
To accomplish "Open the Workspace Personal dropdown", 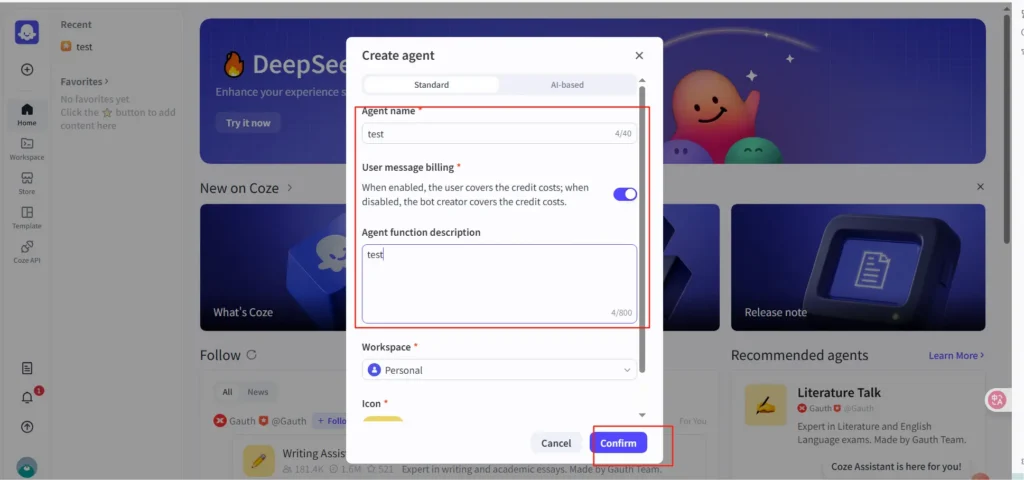I will [x=499, y=370].
